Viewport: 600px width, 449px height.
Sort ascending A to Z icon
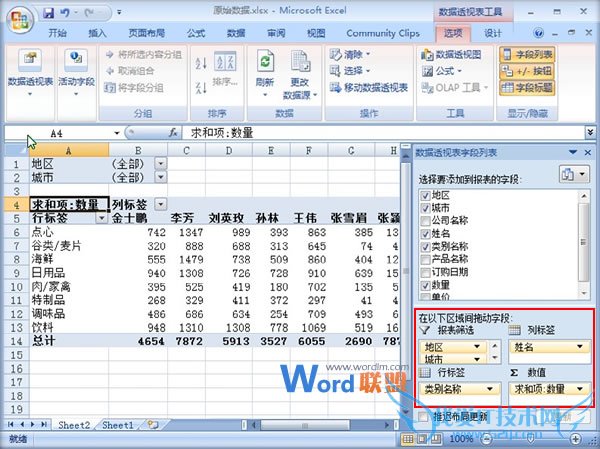(201, 63)
